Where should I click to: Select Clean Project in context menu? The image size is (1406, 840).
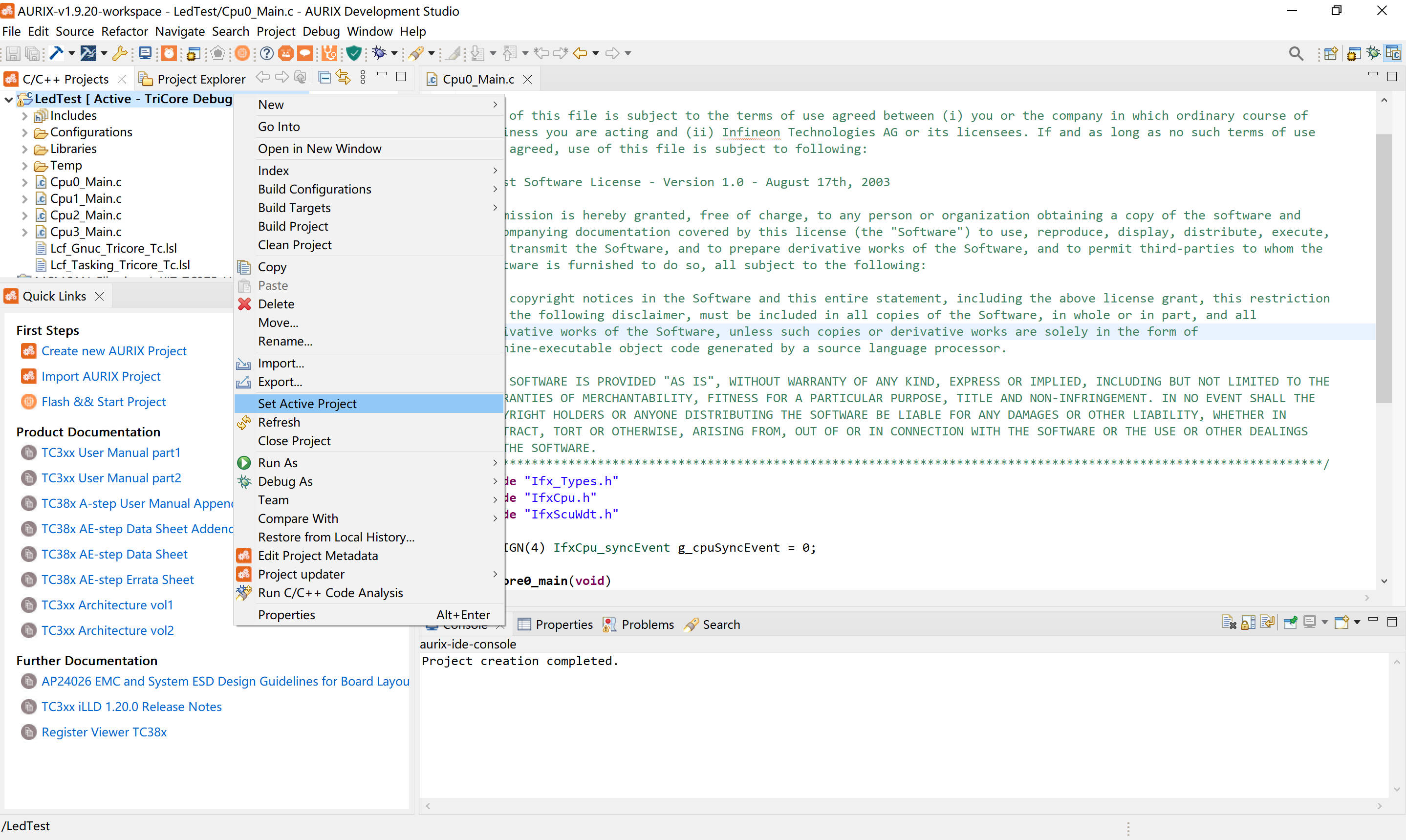pyautogui.click(x=368, y=245)
